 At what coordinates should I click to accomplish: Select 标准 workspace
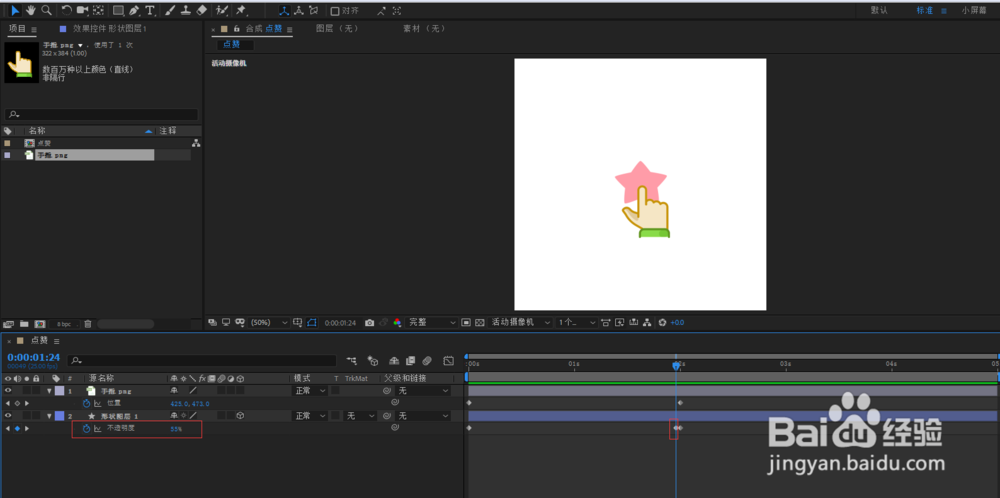tap(925, 10)
